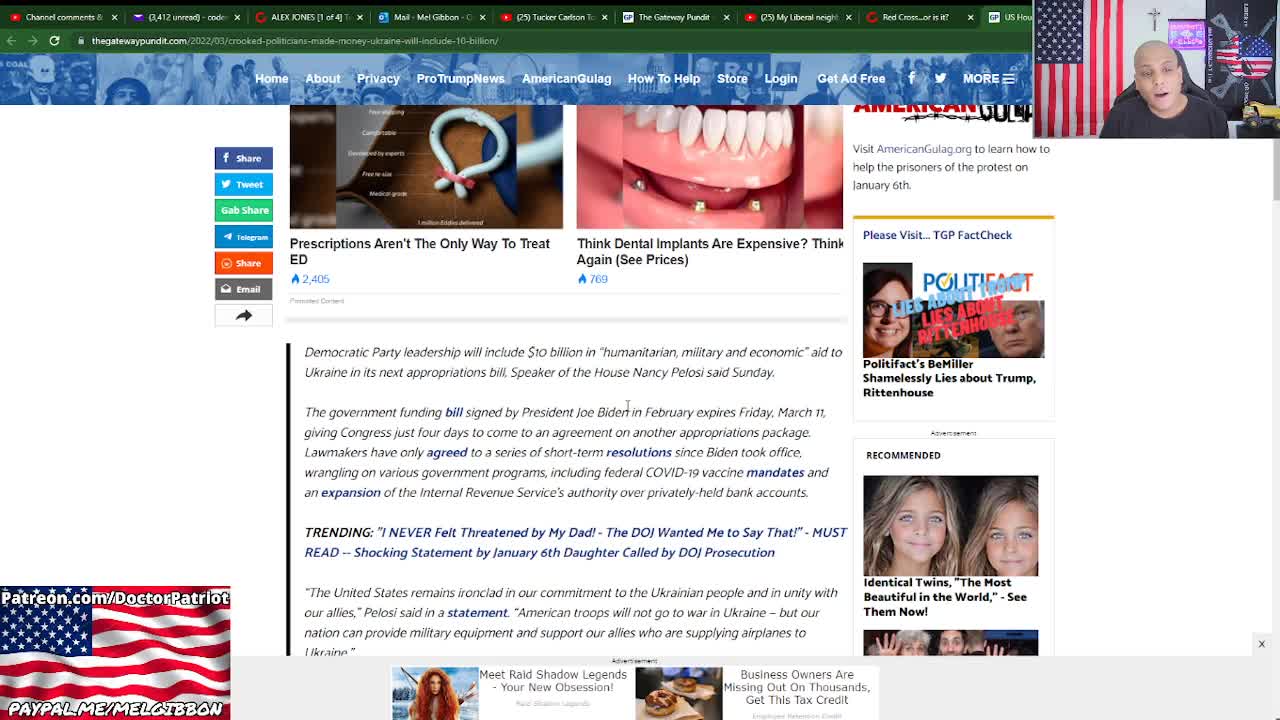Image resolution: width=1280 pixels, height=720 pixels.
Task: Follow the 'bill' hyperlink in the article
Action: point(453,412)
